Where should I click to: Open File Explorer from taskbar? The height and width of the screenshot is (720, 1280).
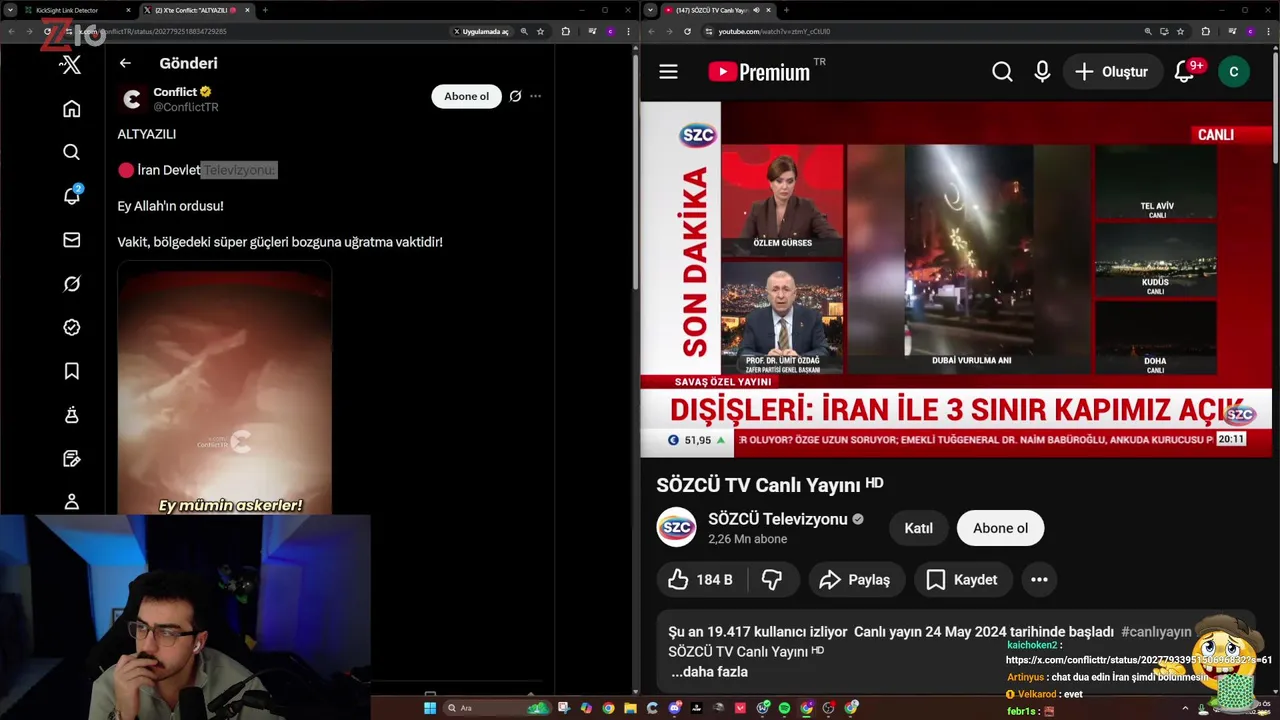630,708
